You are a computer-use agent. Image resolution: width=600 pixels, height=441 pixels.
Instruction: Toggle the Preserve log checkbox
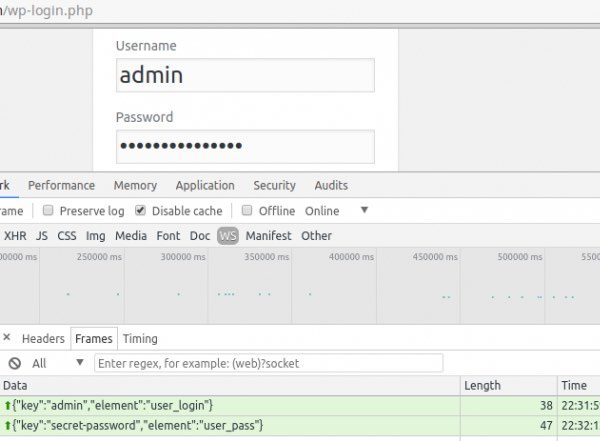pyautogui.click(x=47, y=211)
